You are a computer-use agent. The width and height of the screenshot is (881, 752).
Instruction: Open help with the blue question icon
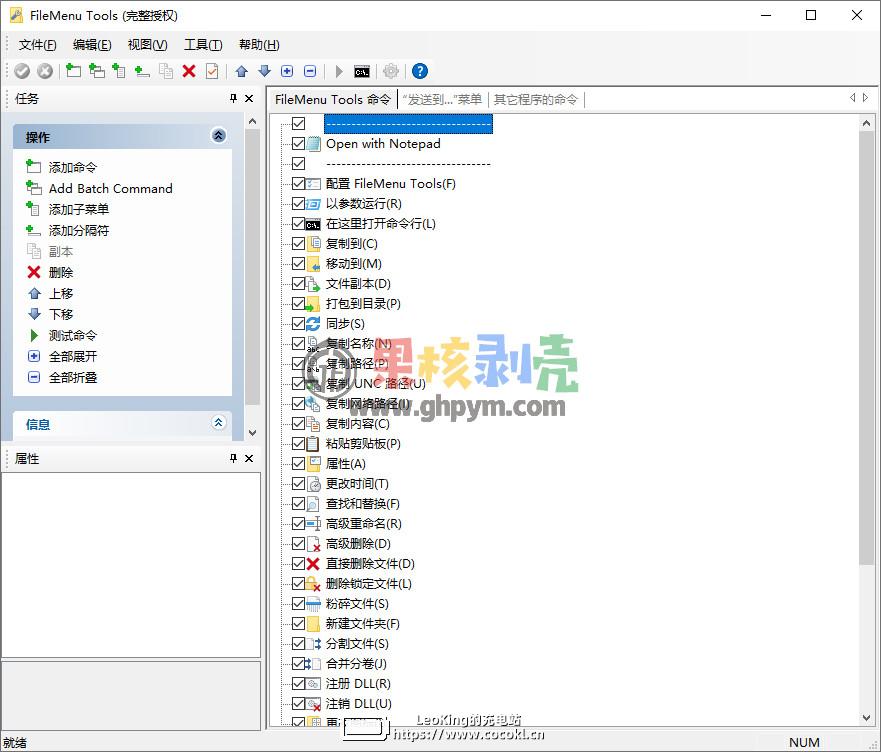coord(420,71)
